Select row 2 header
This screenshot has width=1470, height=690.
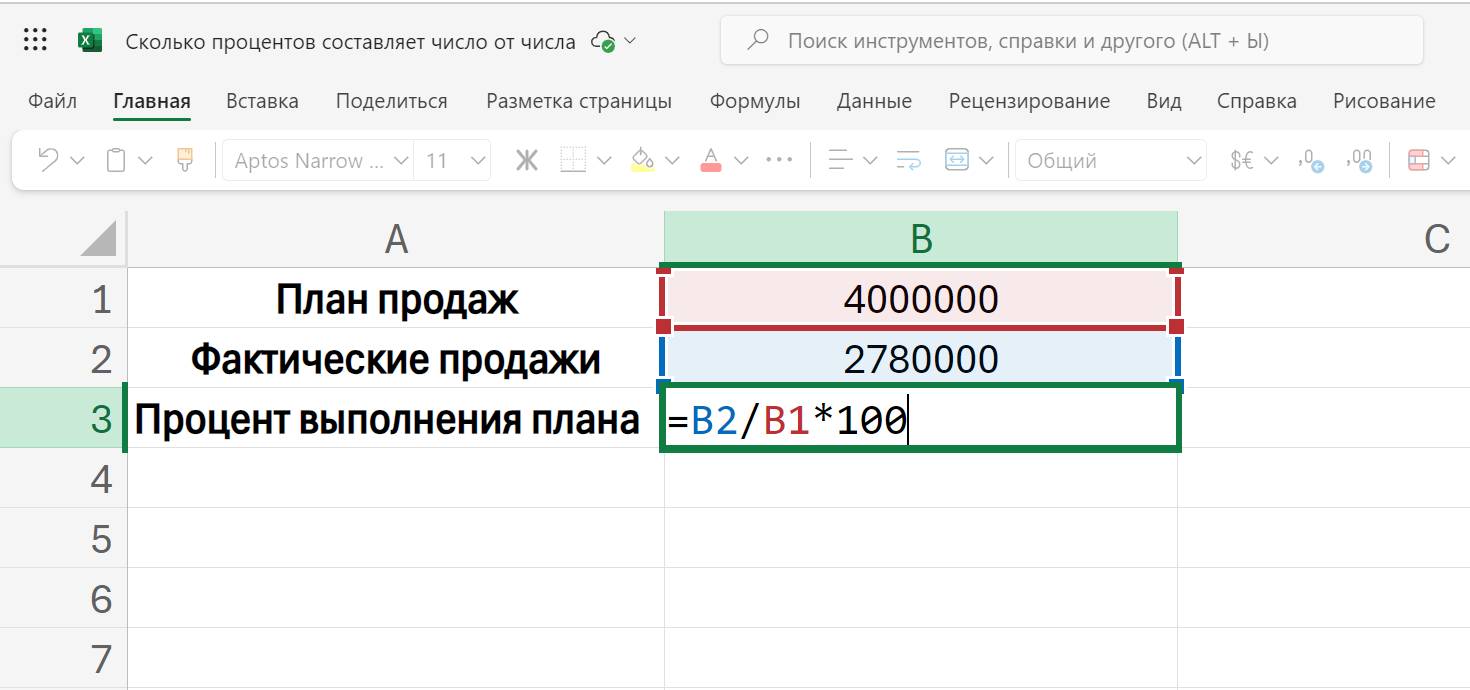click(64, 358)
